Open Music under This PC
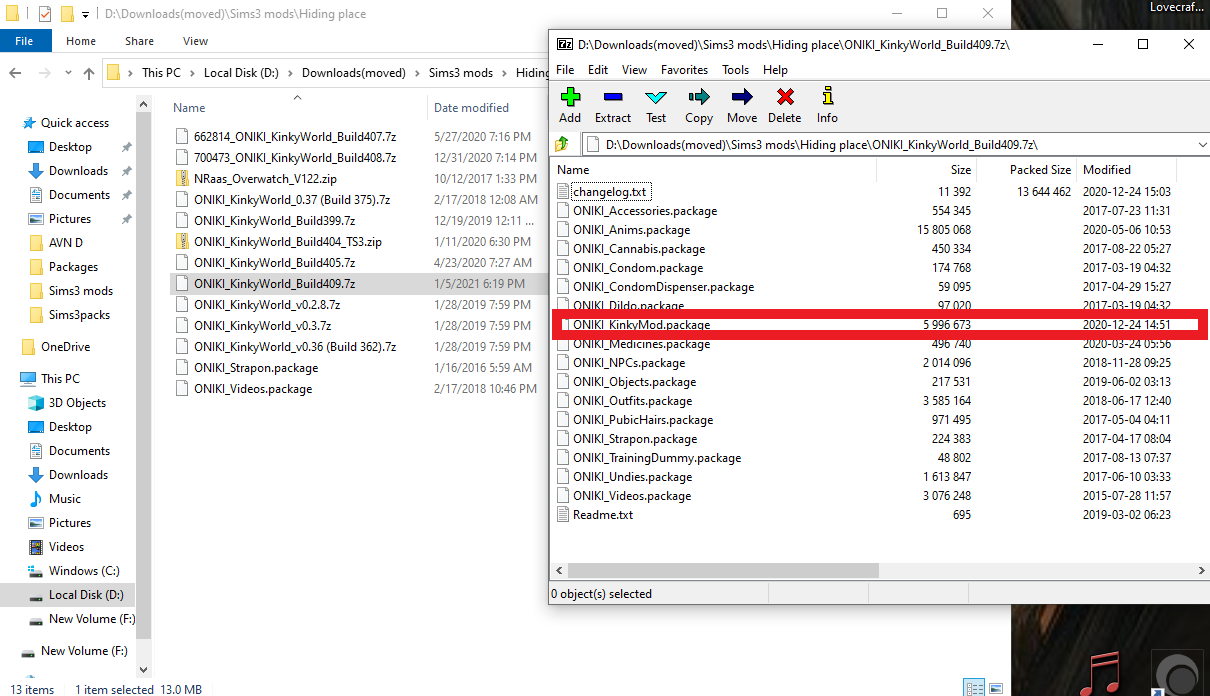This screenshot has width=1210, height=696. pos(65,499)
